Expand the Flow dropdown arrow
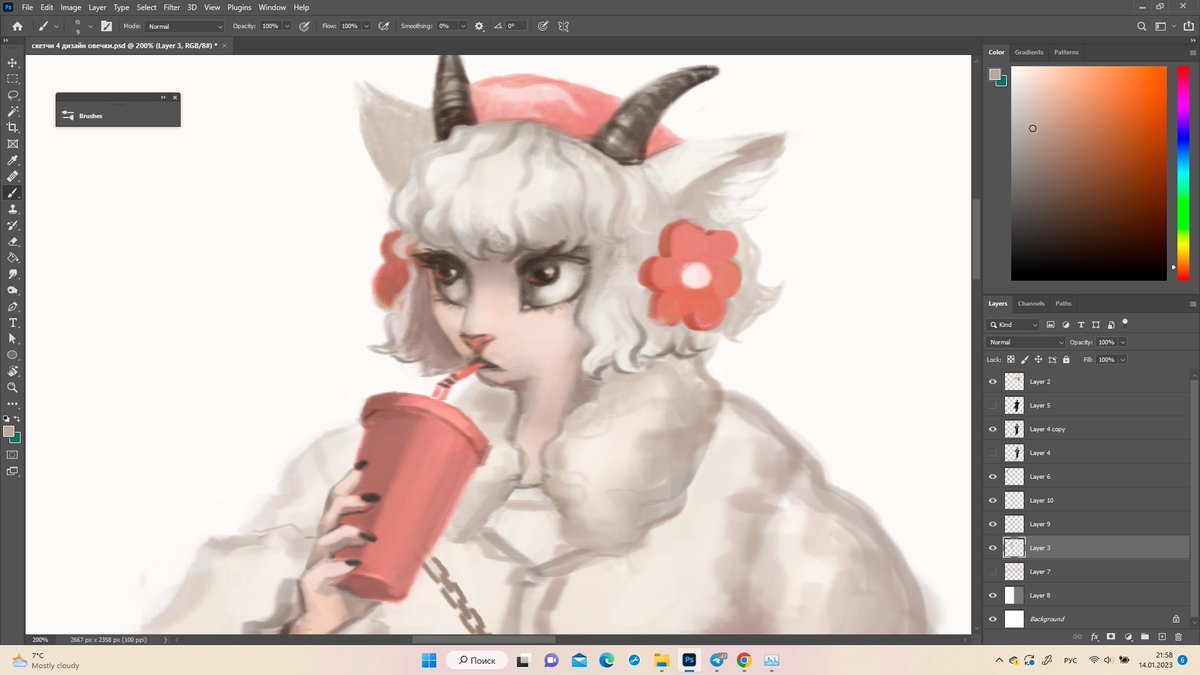 [x=366, y=26]
